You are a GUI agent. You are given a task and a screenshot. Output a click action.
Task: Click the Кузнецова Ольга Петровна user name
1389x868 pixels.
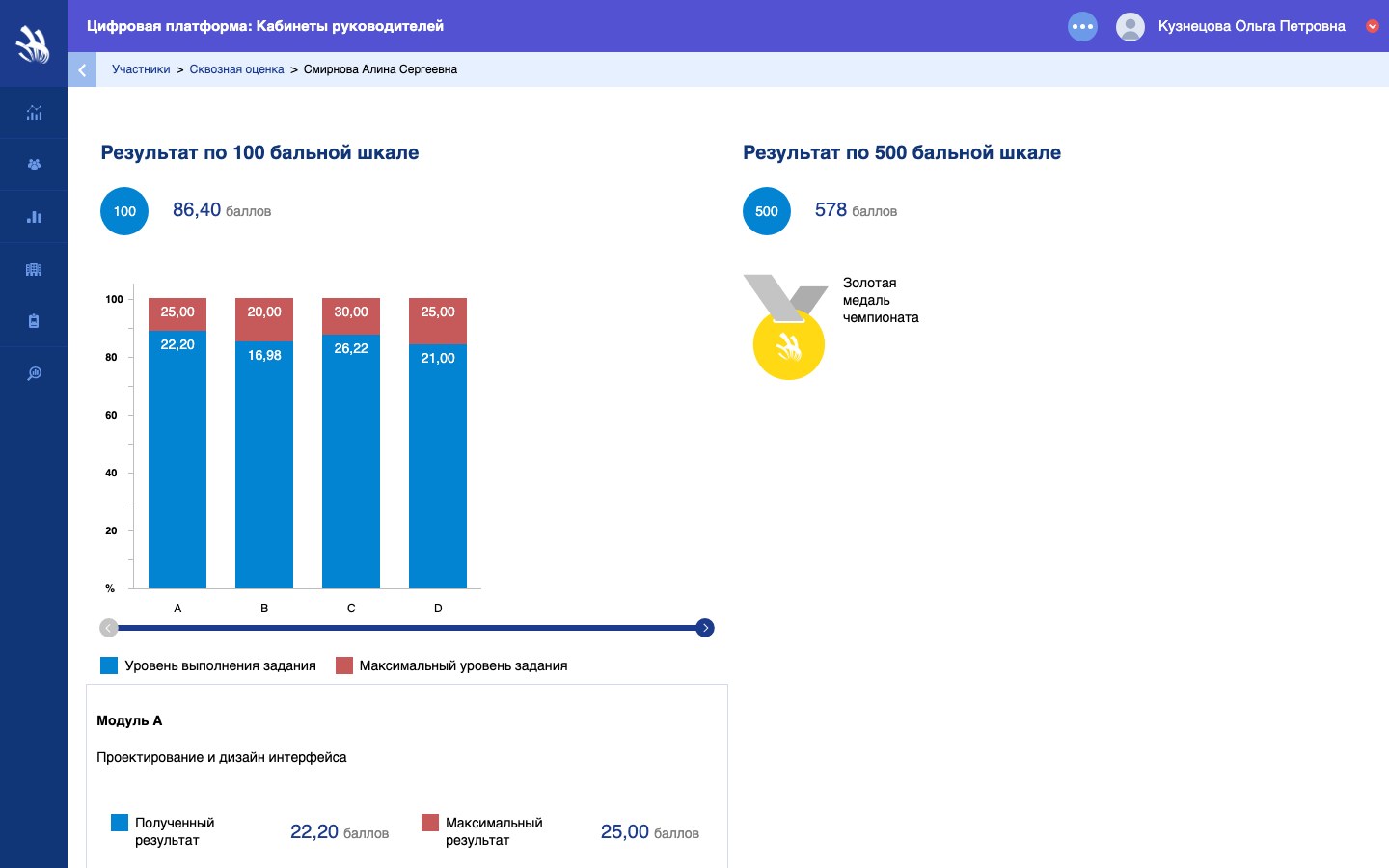point(1252,26)
